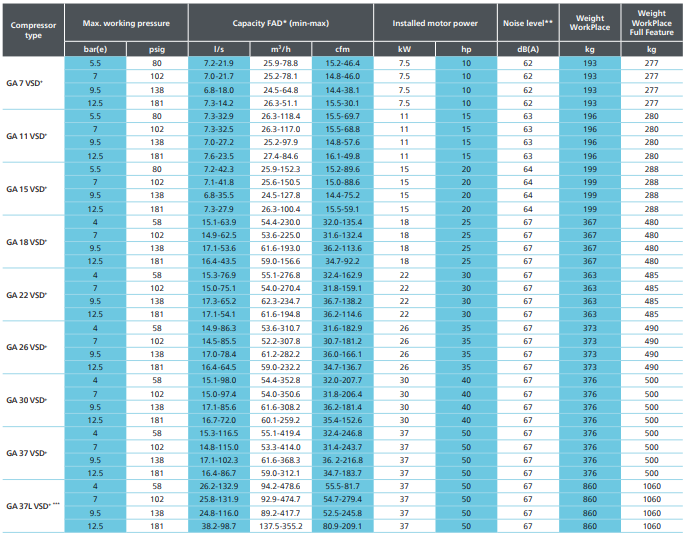Image resolution: width=689 pixels, height=538 pixels.
Task: Select the 'l/s' unit subheader
Action: pos(219,49)
